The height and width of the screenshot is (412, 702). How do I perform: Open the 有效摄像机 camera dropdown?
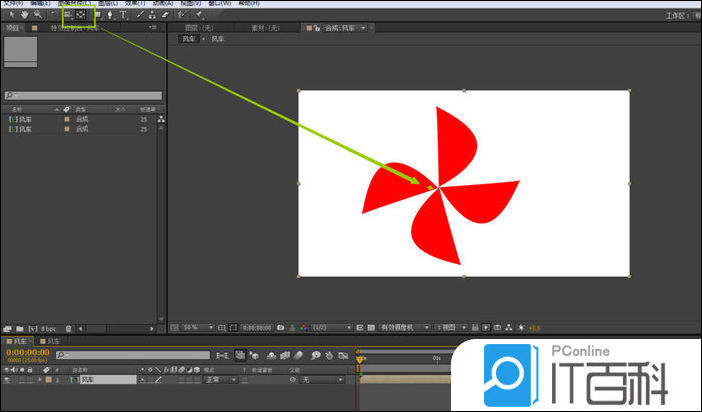[x=405, y=327]
